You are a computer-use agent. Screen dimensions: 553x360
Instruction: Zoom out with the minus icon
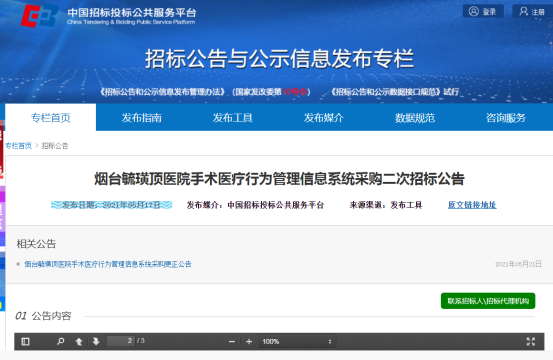click(x=232, y=341)
